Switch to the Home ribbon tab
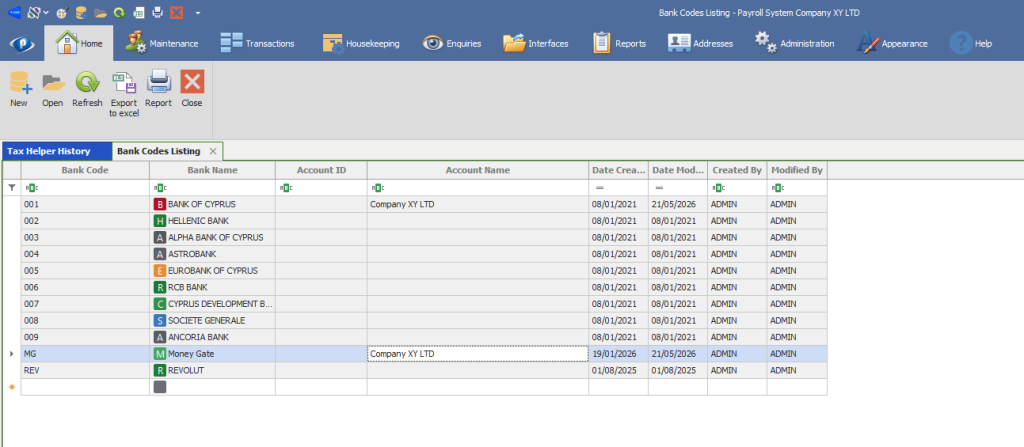This screenshot has height=447, width=1024. [x=78, y=43]
